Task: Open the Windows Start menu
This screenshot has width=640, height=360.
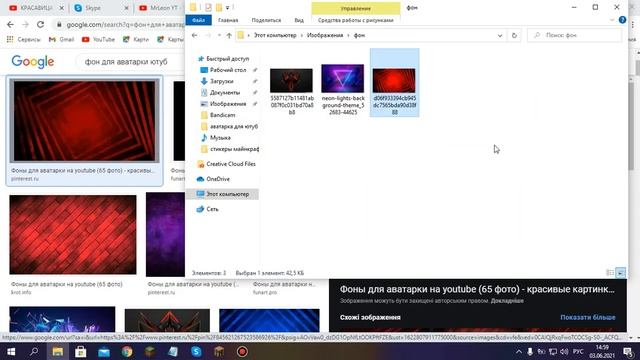Action: [11, 351]
